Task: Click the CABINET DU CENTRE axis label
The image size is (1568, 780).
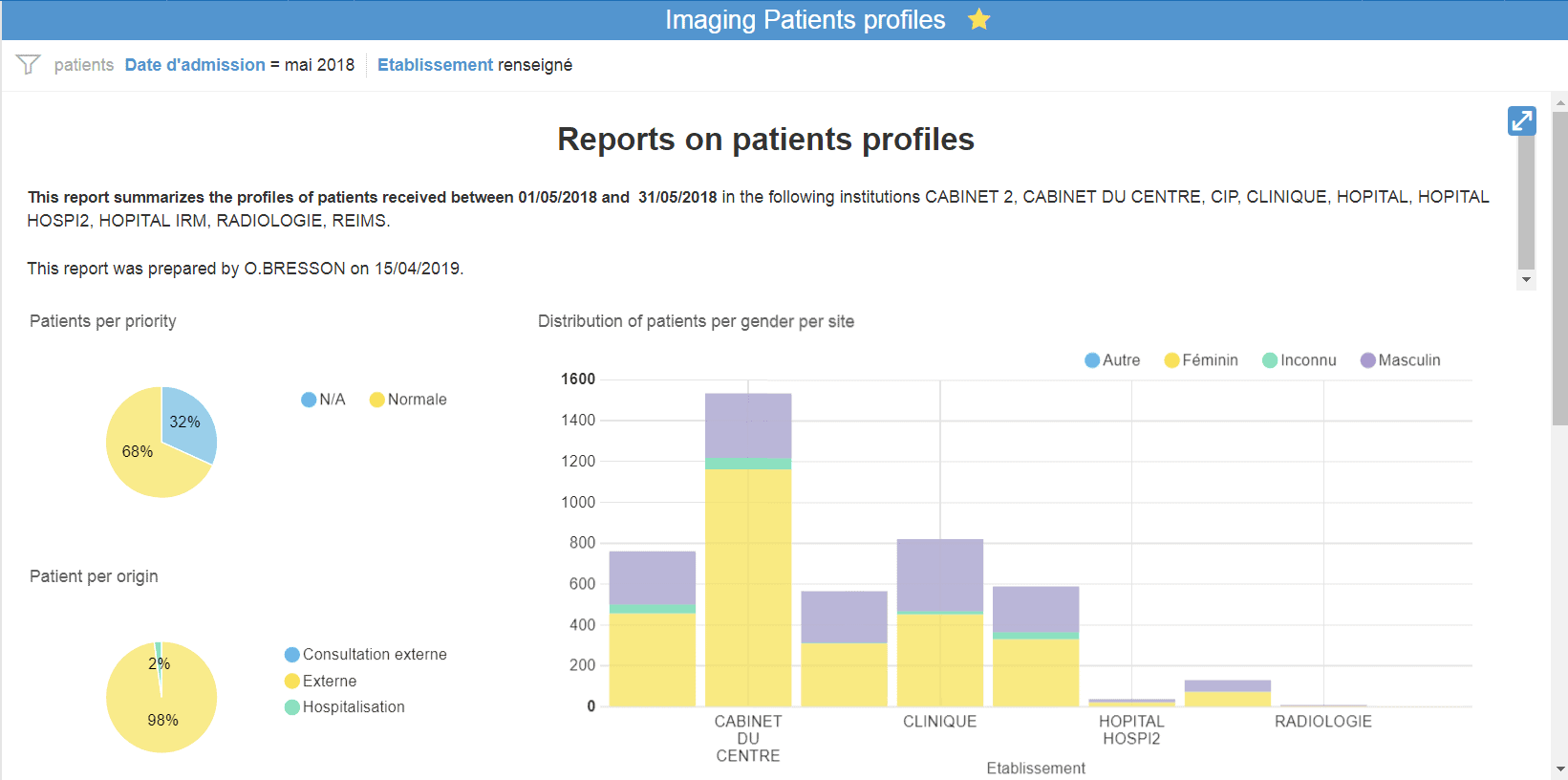Action: pyautogui.click(x=748, y=739)
